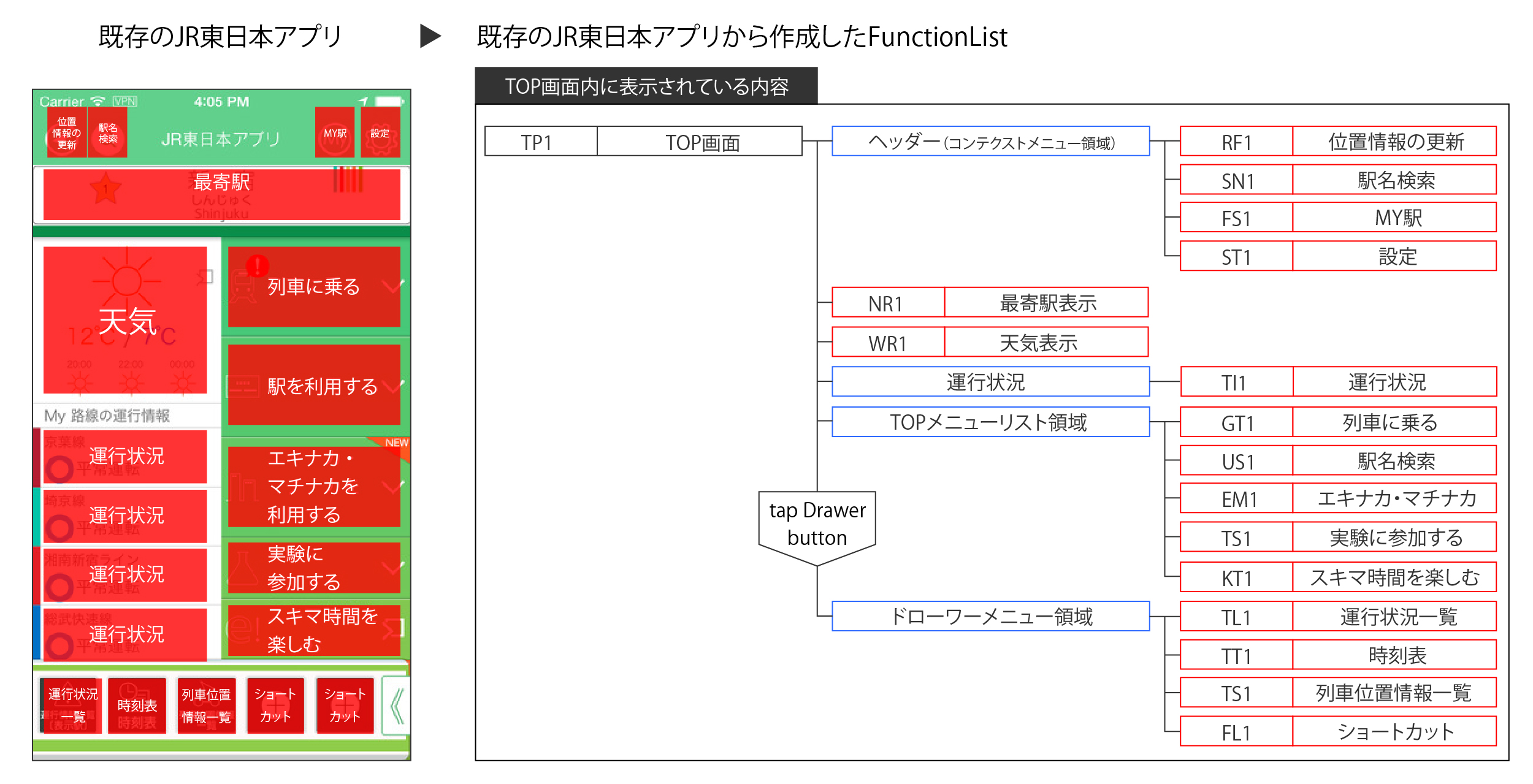Click the ドローワーメニュー領域 box in the diagram

tap(990, 616)
